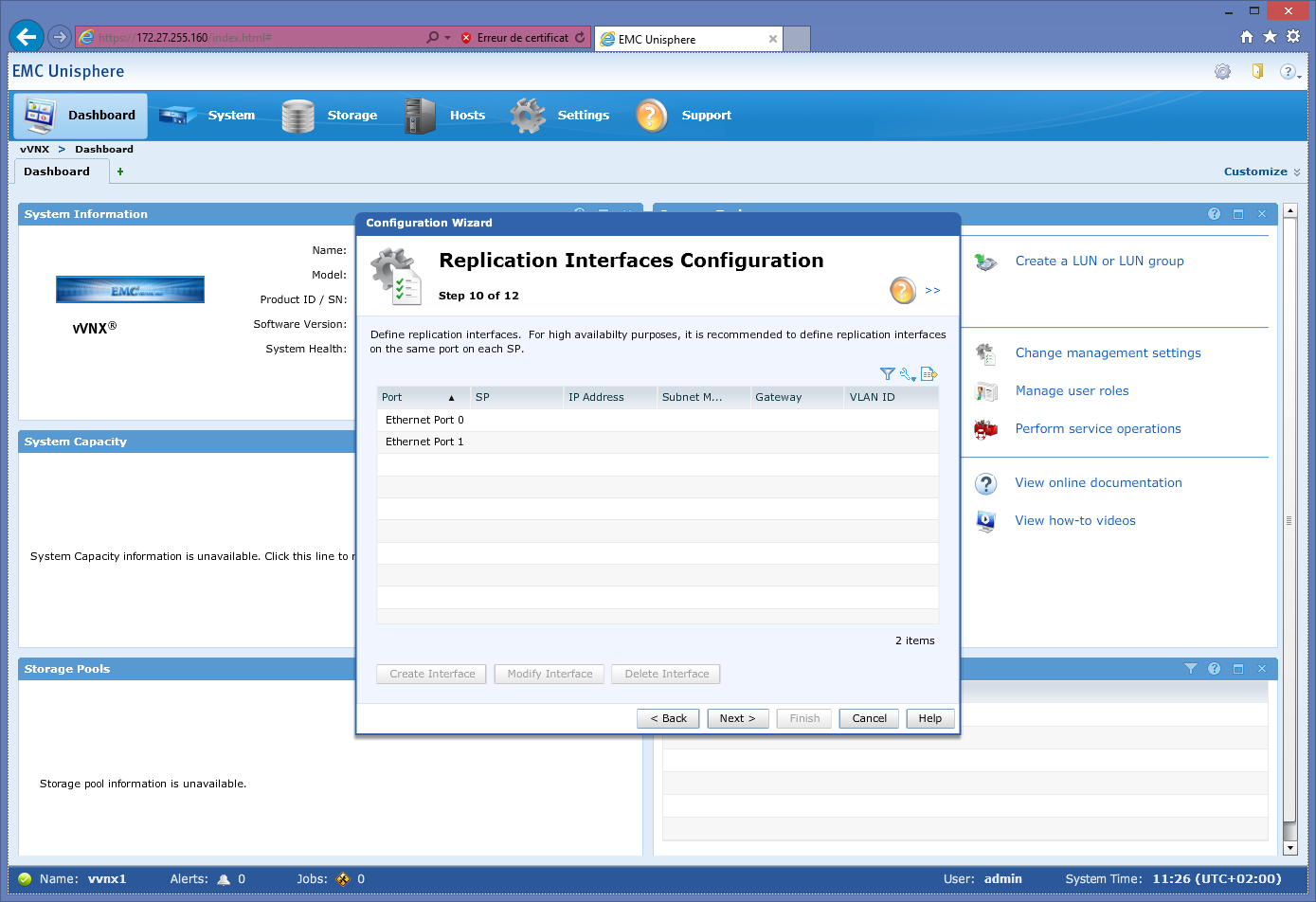Select the Ethernet Port 0 row

[658, 420]
